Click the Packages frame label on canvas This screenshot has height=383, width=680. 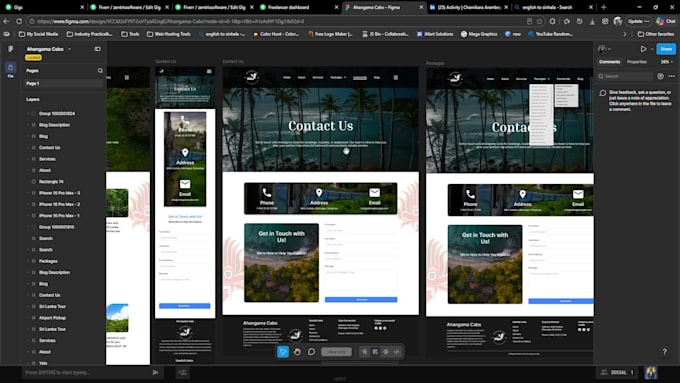tap(435, 63)
